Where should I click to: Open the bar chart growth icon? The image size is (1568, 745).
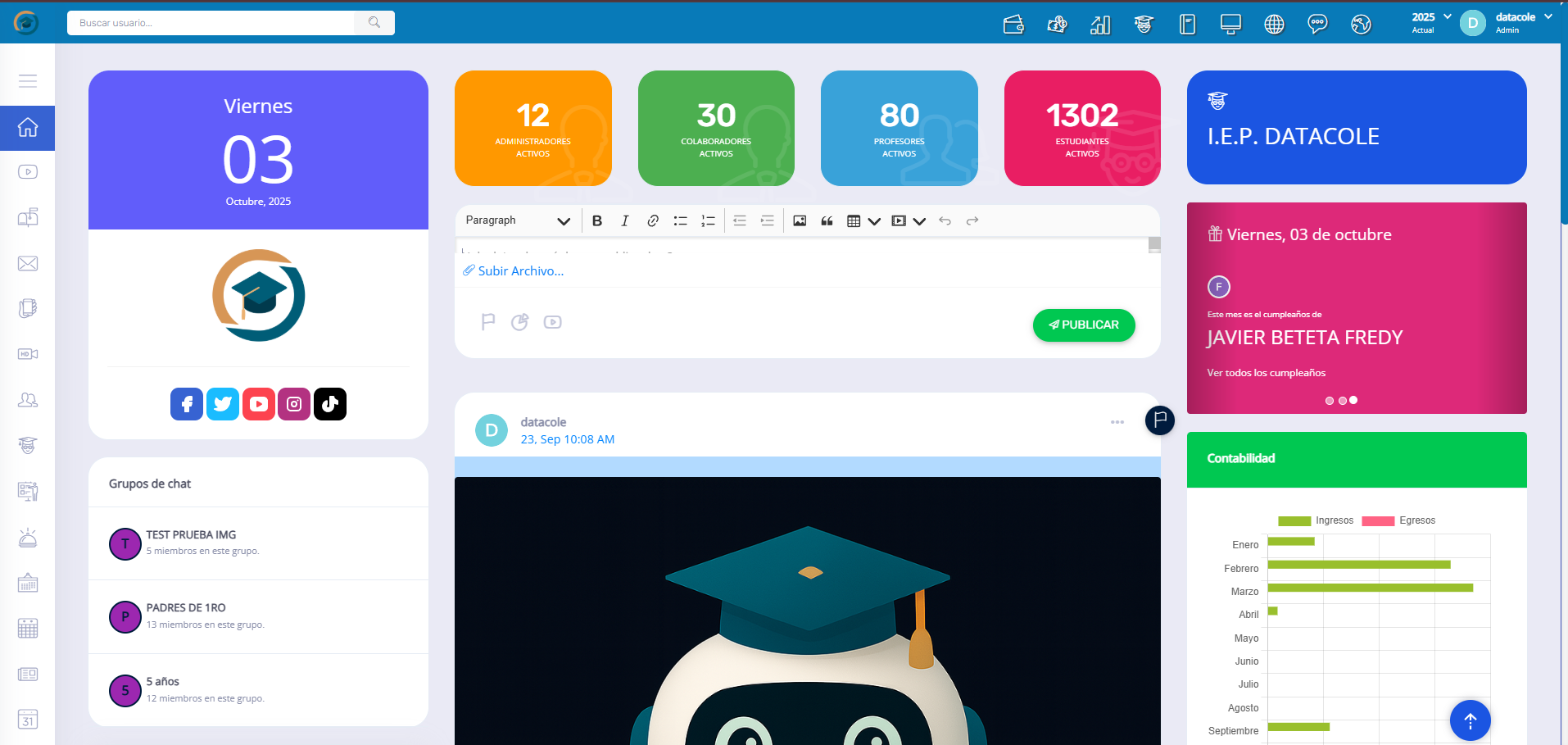tap(1100, 25)
